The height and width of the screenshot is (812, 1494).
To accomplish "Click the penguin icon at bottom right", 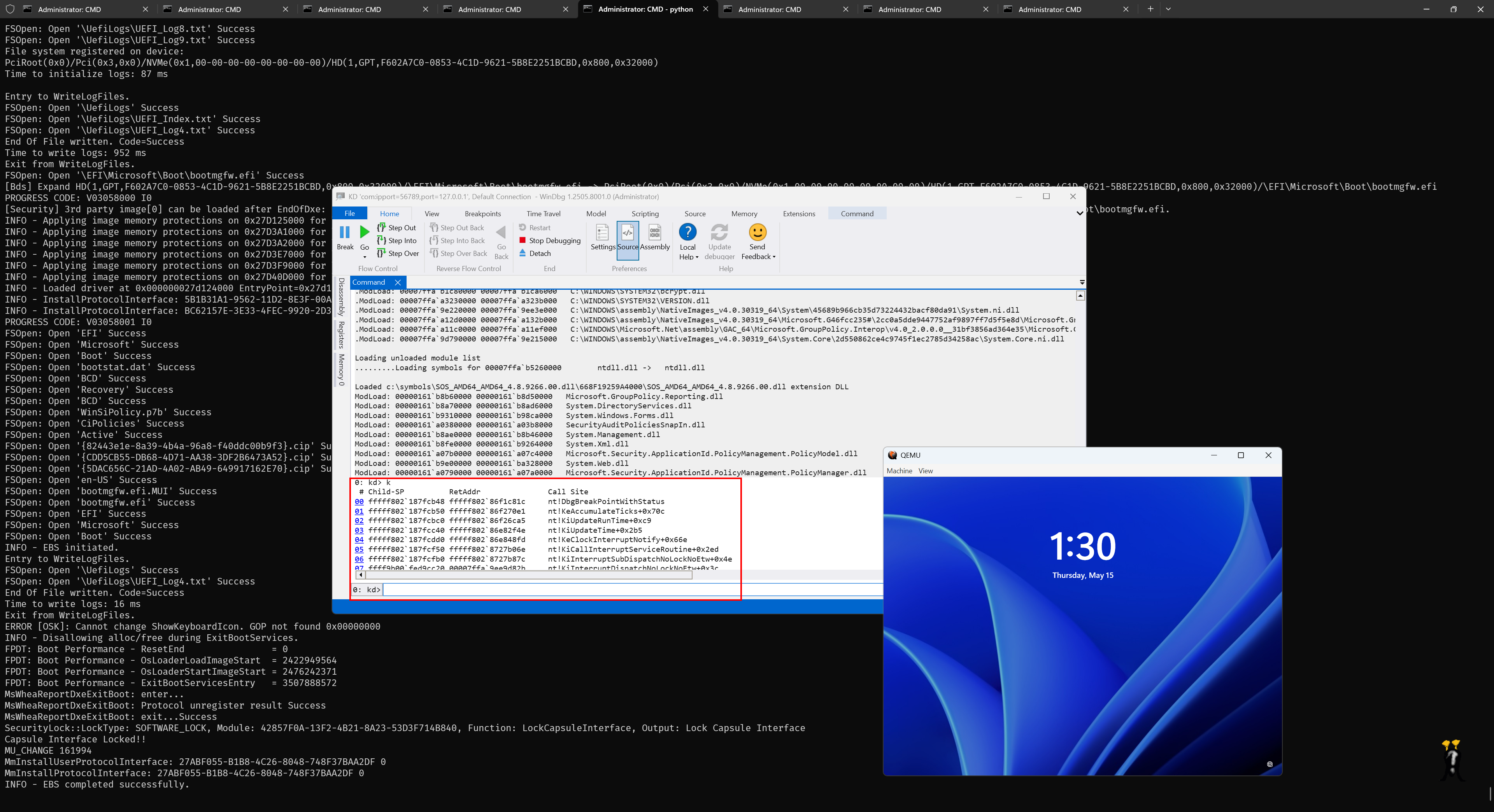I will 1452,760.
